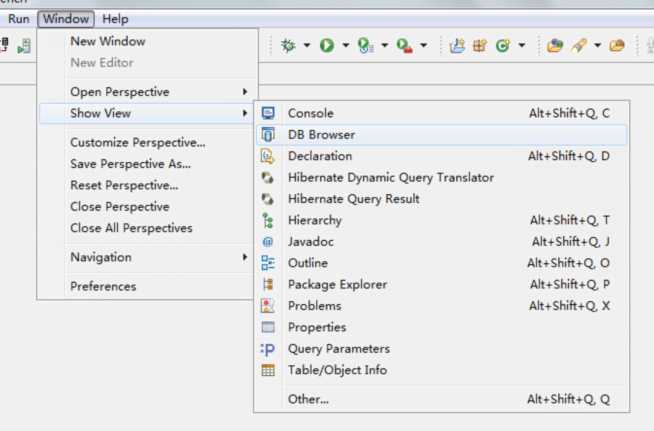The image size is (654, 431).
Task: Select Open Perspective menu entry
Action: pyautogui.click(x=148, y=91)
